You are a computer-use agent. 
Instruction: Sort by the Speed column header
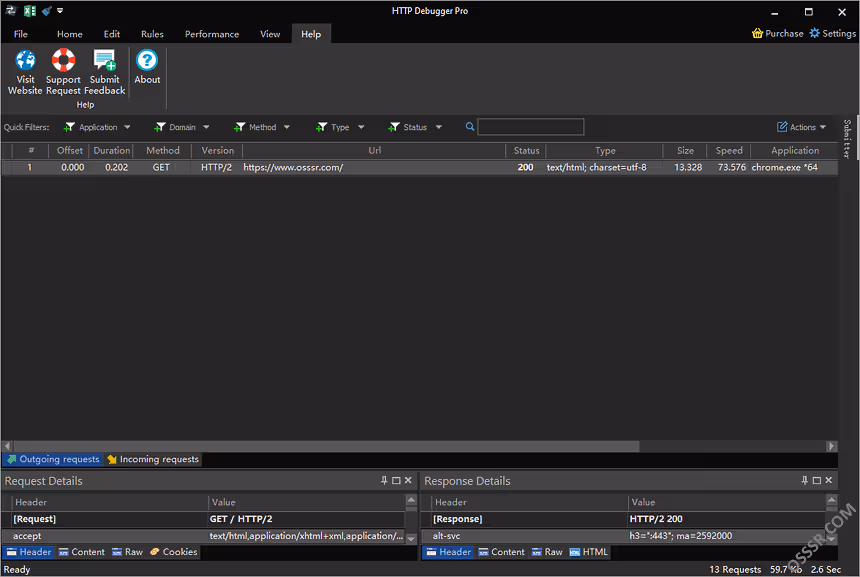[728, 150]
